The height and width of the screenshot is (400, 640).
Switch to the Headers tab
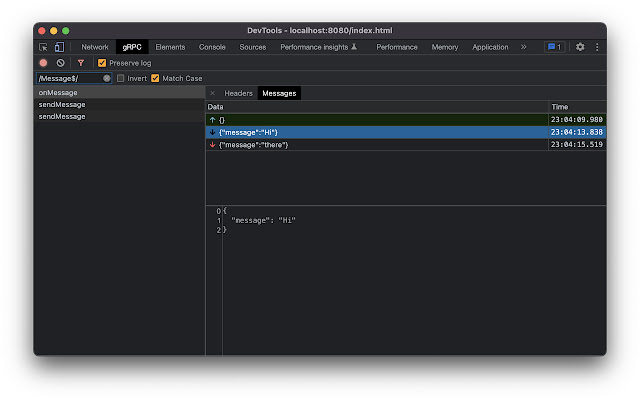click(238, 93)
